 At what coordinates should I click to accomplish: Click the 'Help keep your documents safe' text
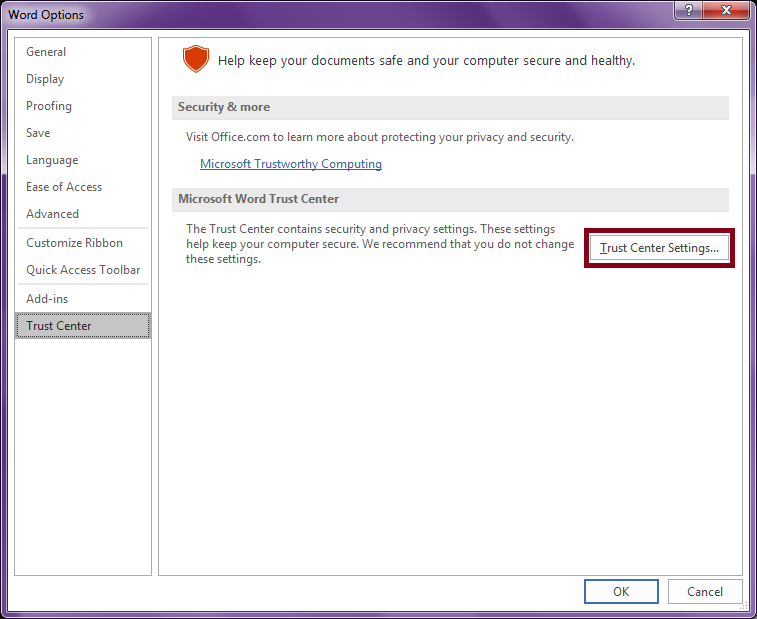tap(426, 61)
